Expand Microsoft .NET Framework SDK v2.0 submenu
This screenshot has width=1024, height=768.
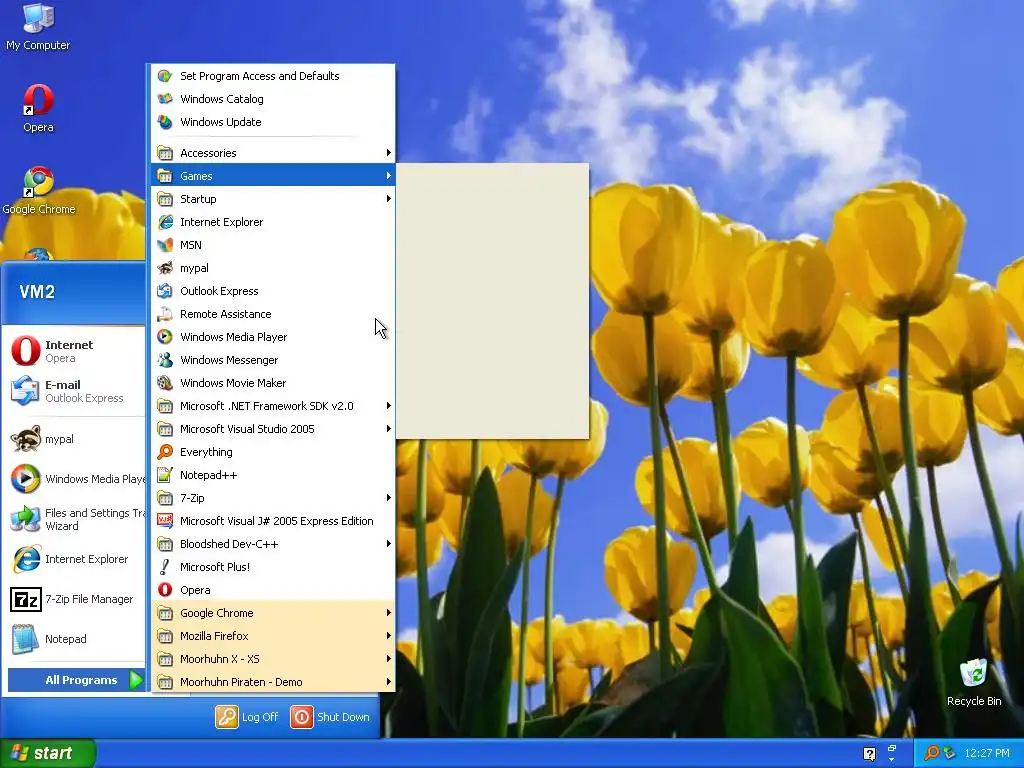(273, 406)
